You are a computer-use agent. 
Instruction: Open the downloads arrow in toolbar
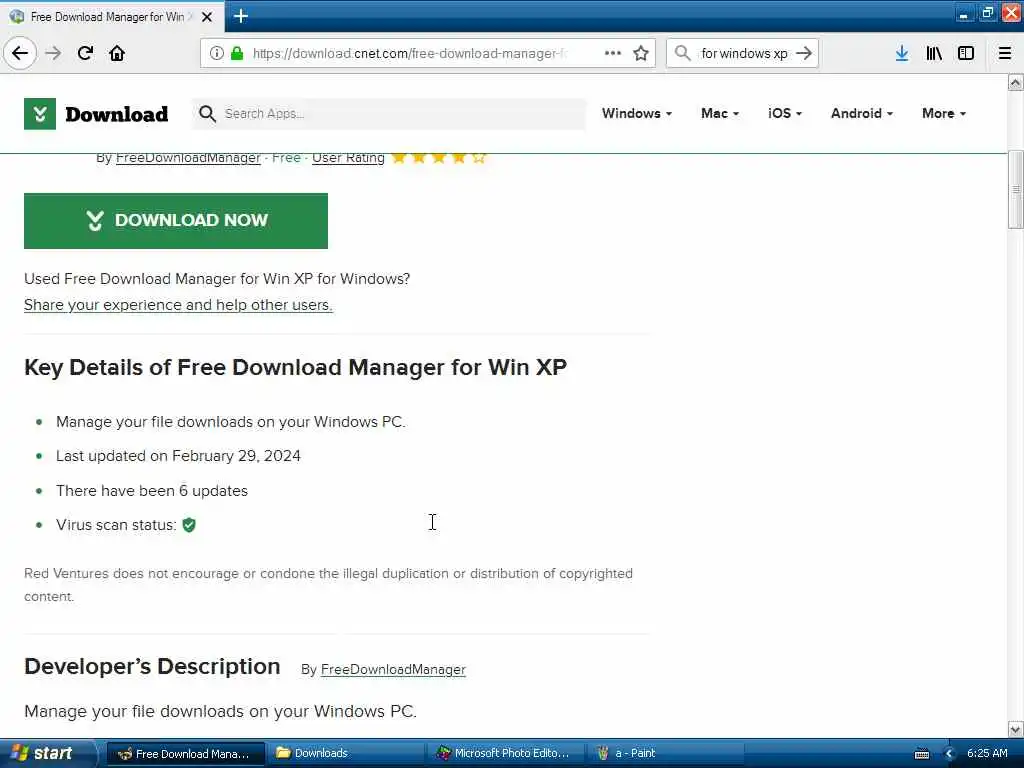[x=902, y=53]
